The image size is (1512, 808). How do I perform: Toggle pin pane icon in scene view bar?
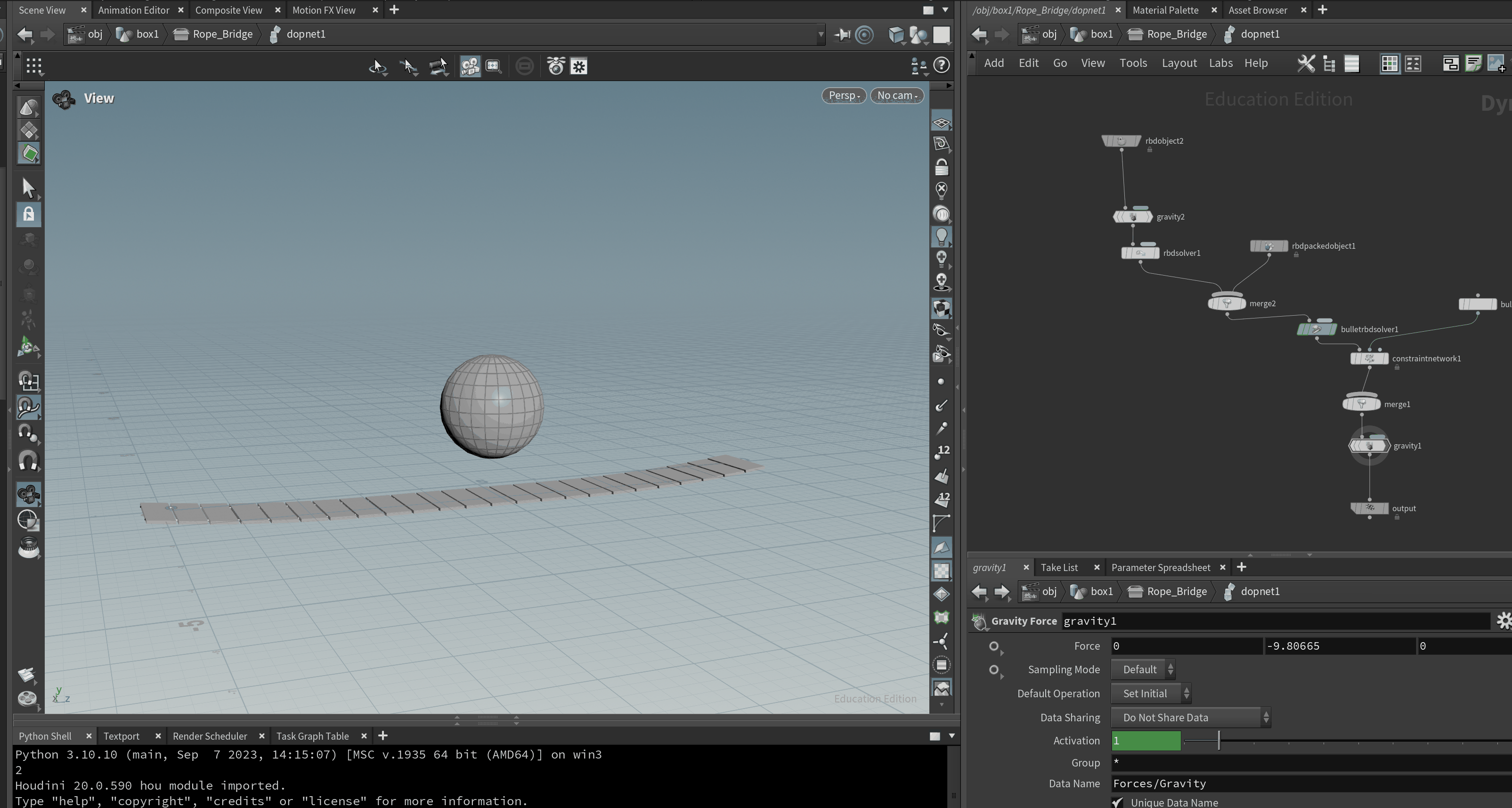point(842,35)
